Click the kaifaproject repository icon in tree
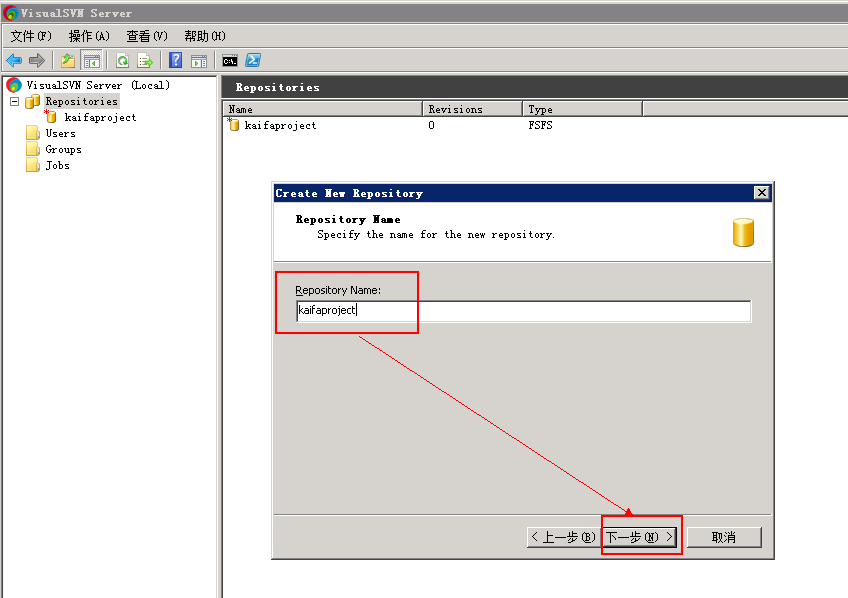848x598 pixels. pyautogui.click(x=50, y=116)
